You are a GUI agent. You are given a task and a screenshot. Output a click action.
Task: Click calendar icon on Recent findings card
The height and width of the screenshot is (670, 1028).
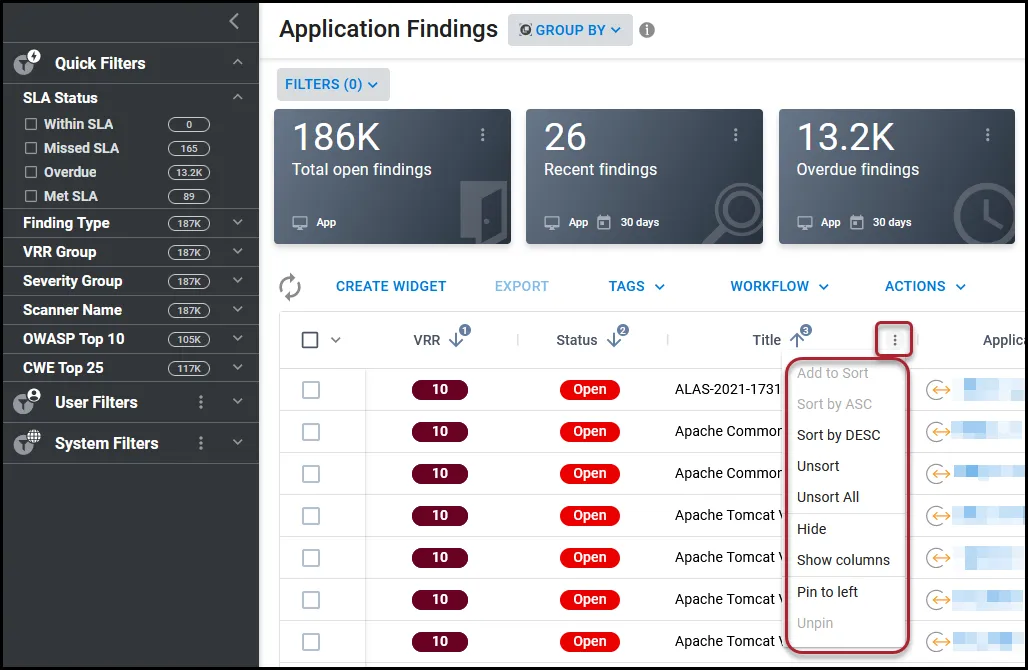(604, 222)
